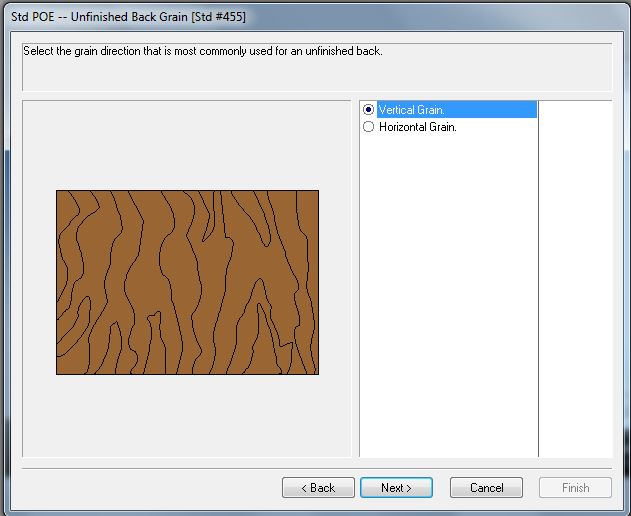Cancel the wizard dialog
The width and height of the screenshot is (631, 516).
[486, 488]
